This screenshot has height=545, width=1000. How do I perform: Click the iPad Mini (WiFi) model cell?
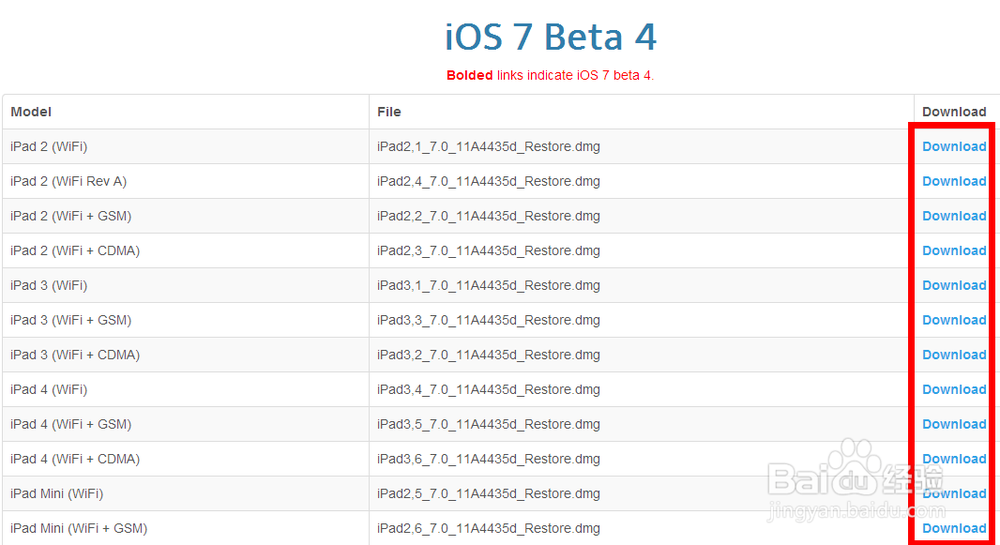click(x=57, y=493)
